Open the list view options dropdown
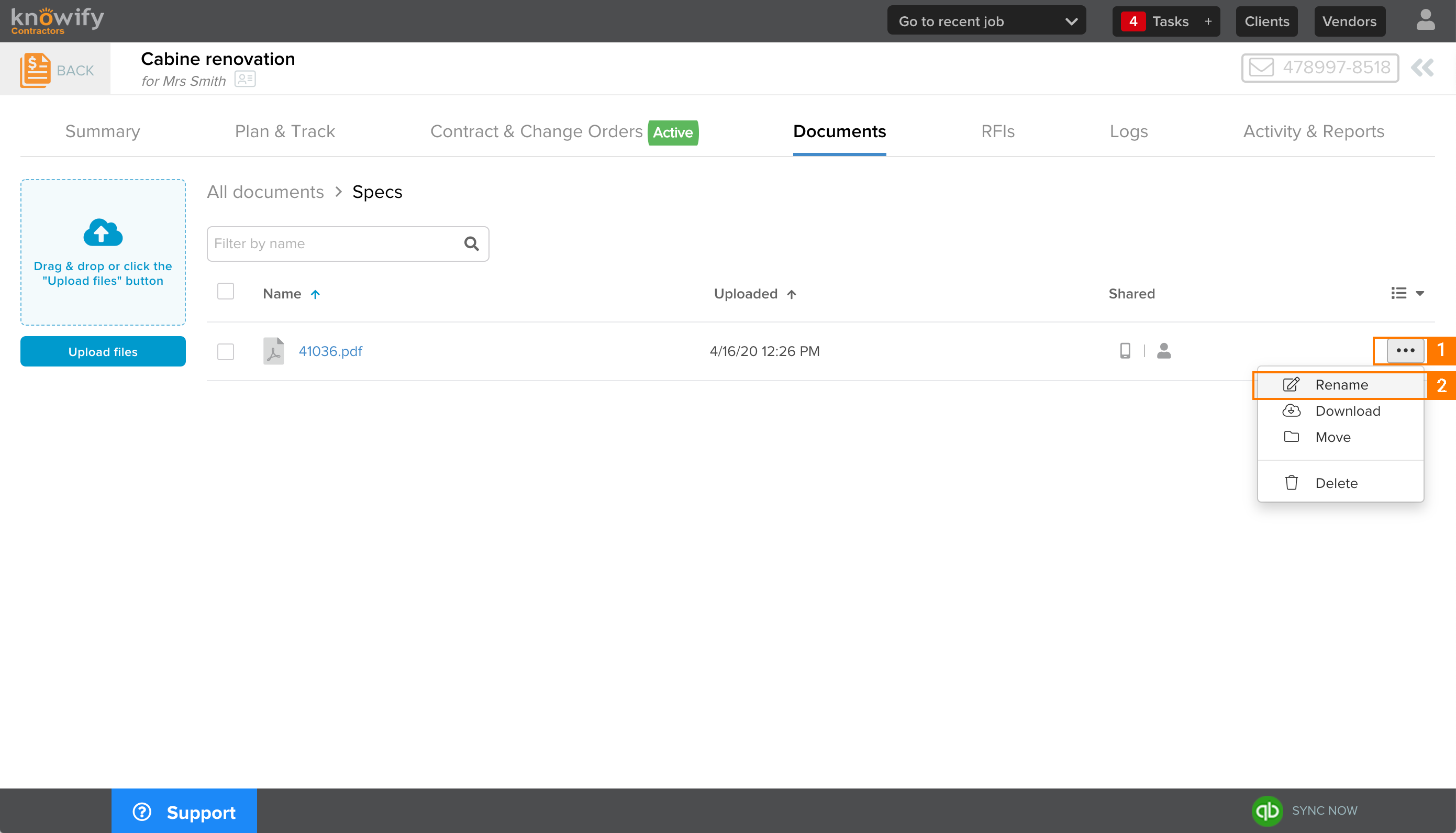The width and height of the screenshot is (1456, 833). [1407, 293]
